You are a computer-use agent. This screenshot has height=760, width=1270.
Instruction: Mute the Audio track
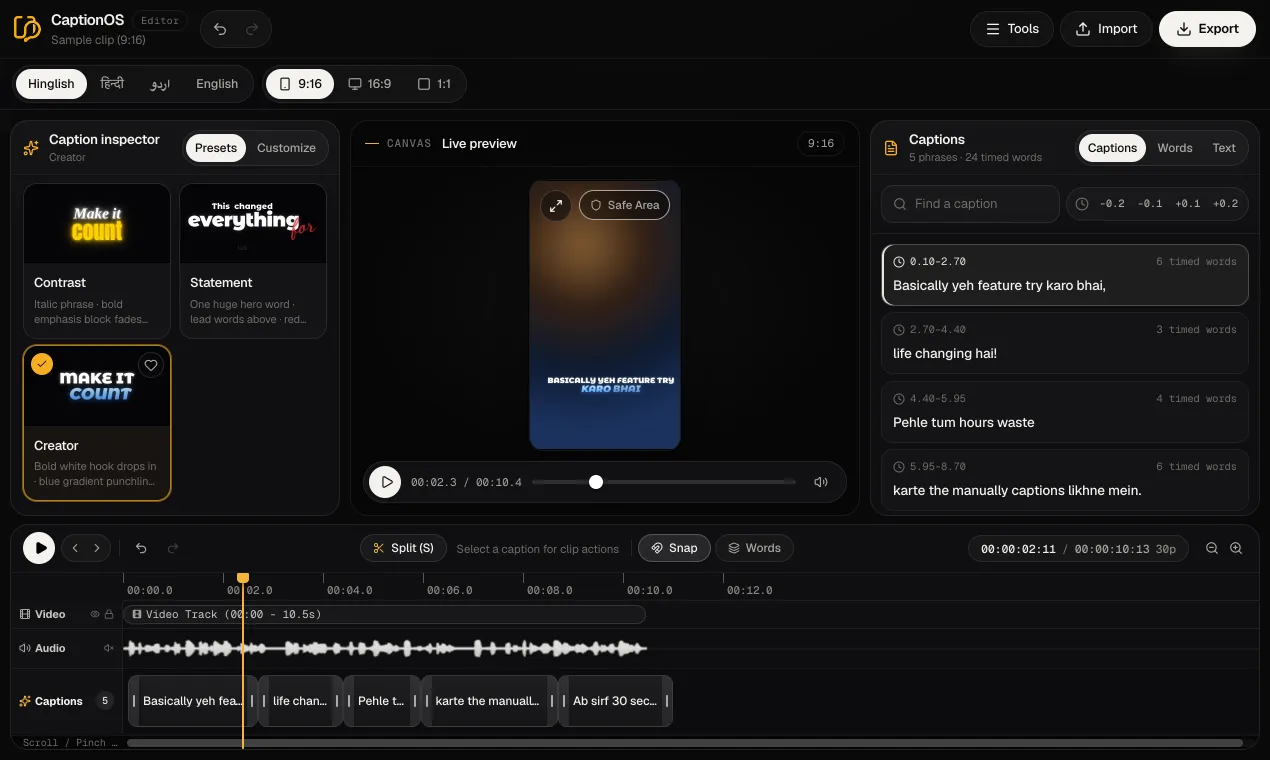(x=109, y=649)
